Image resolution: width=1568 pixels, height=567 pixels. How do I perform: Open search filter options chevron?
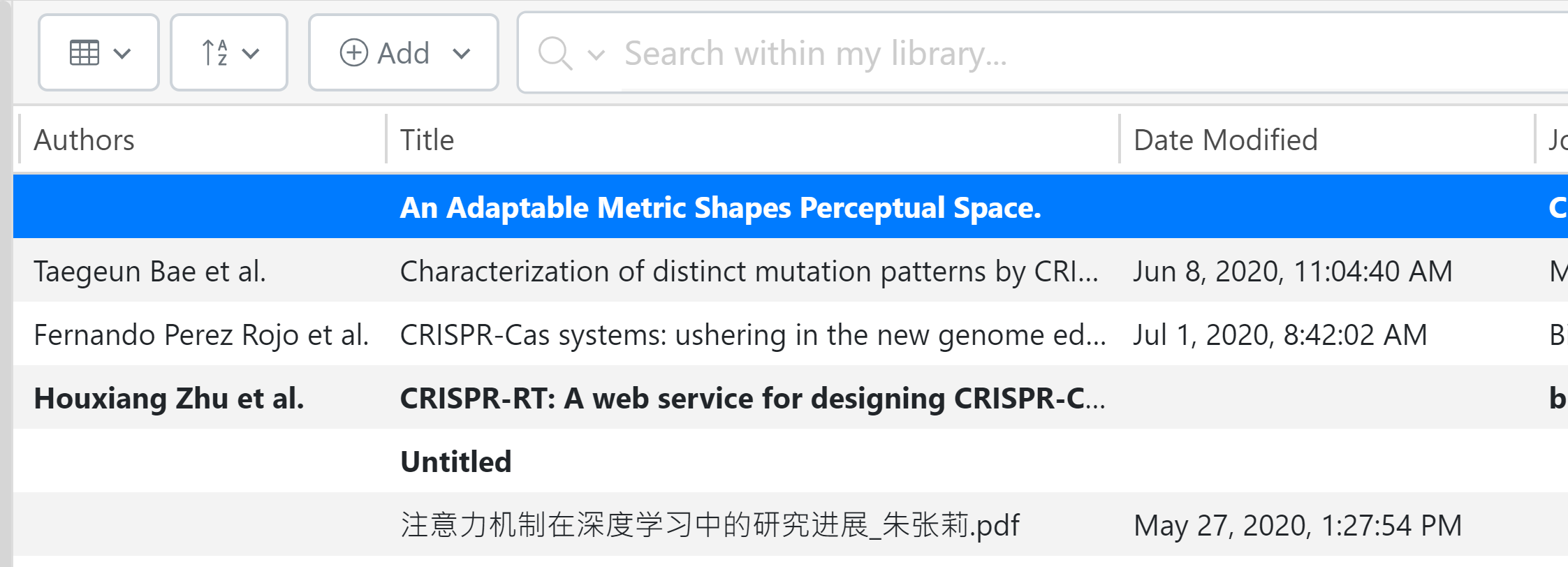(596, 54)
